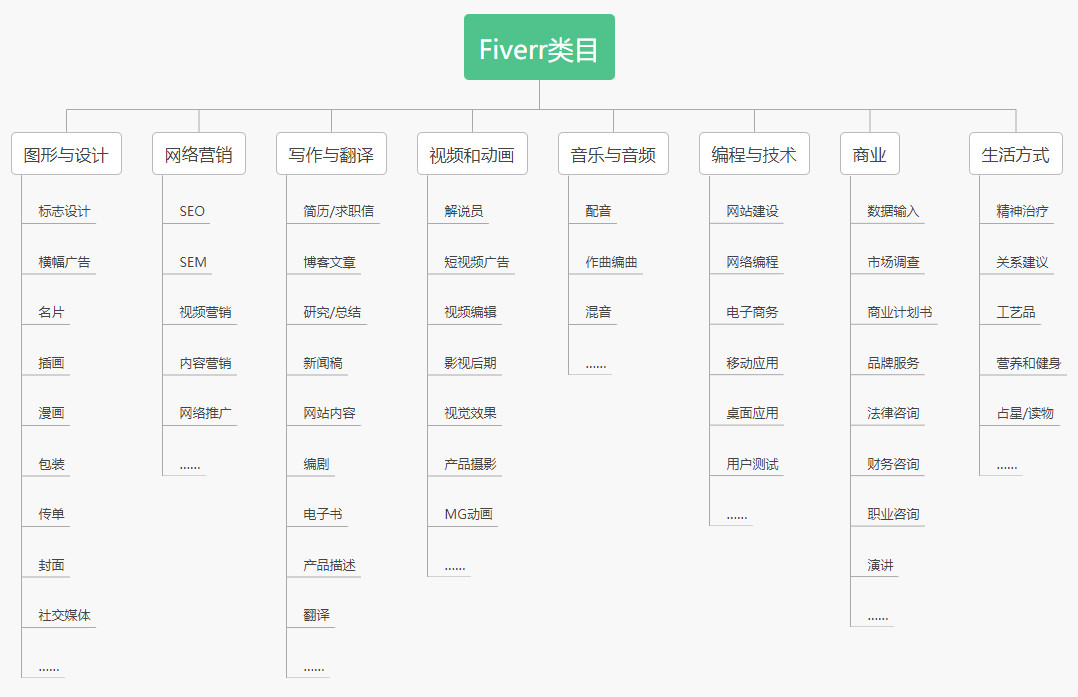Click the 市场调查 subtopic
Image resolution: width=1078 pixels, height=697 pixels.
tap(893, 262)
